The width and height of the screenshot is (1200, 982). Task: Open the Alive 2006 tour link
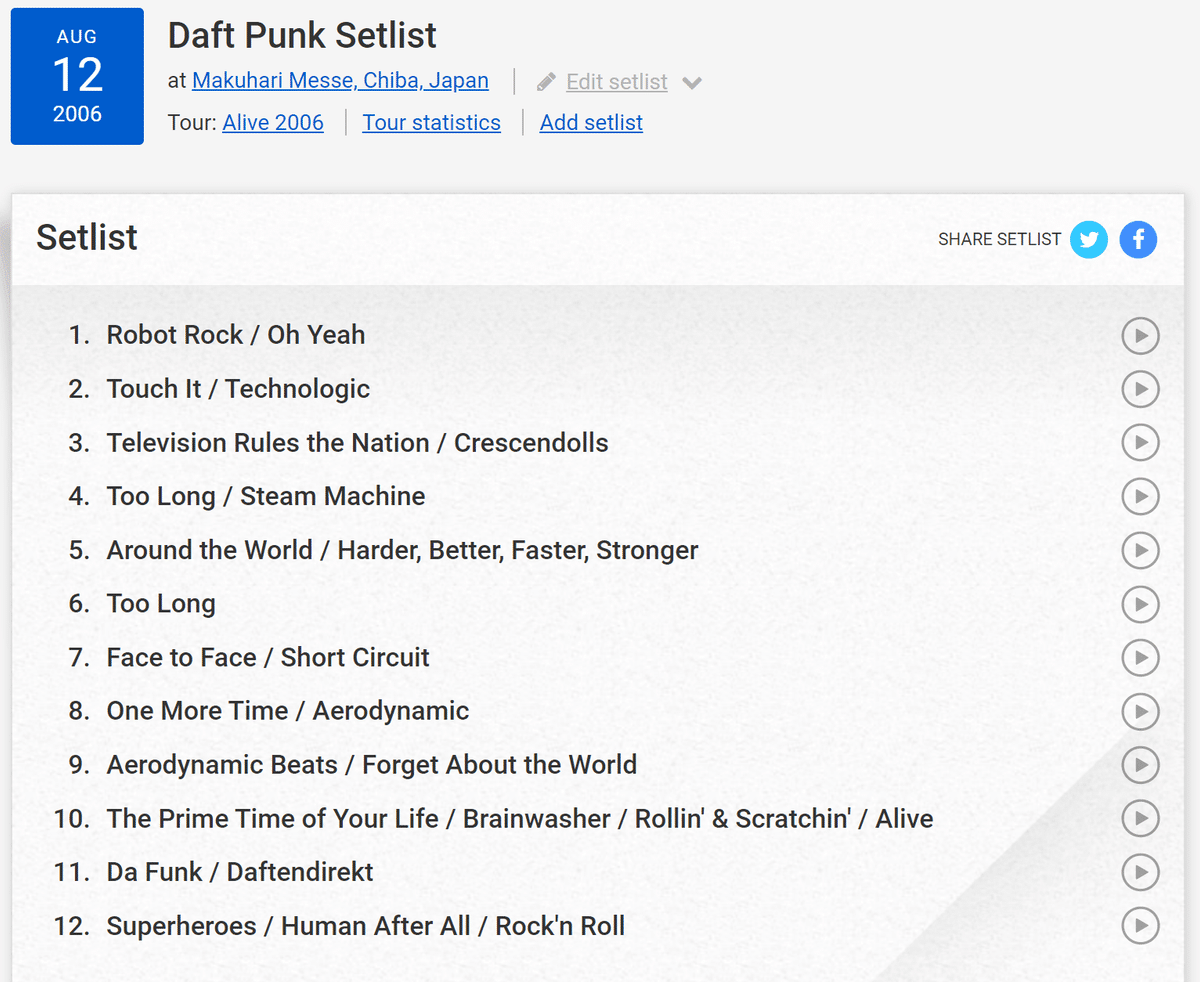tap(273, 123)
